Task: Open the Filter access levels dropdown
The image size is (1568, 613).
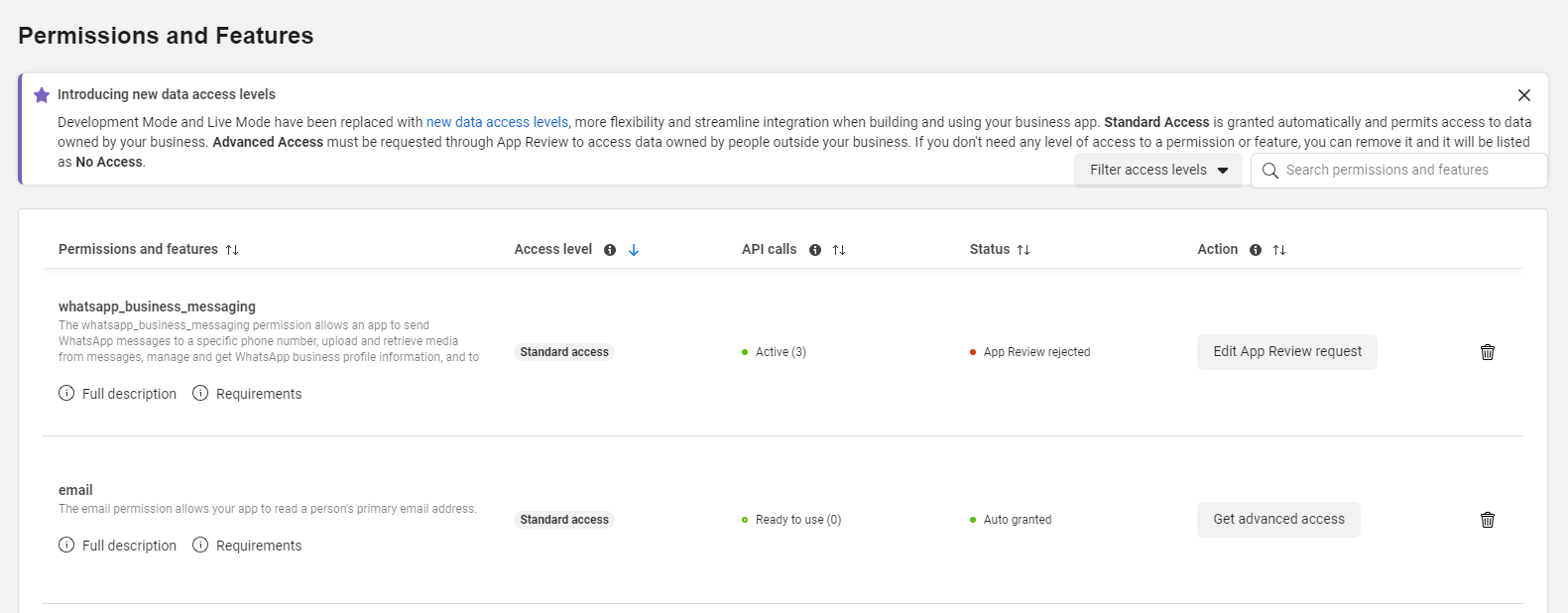Action: pos(1158,170)
